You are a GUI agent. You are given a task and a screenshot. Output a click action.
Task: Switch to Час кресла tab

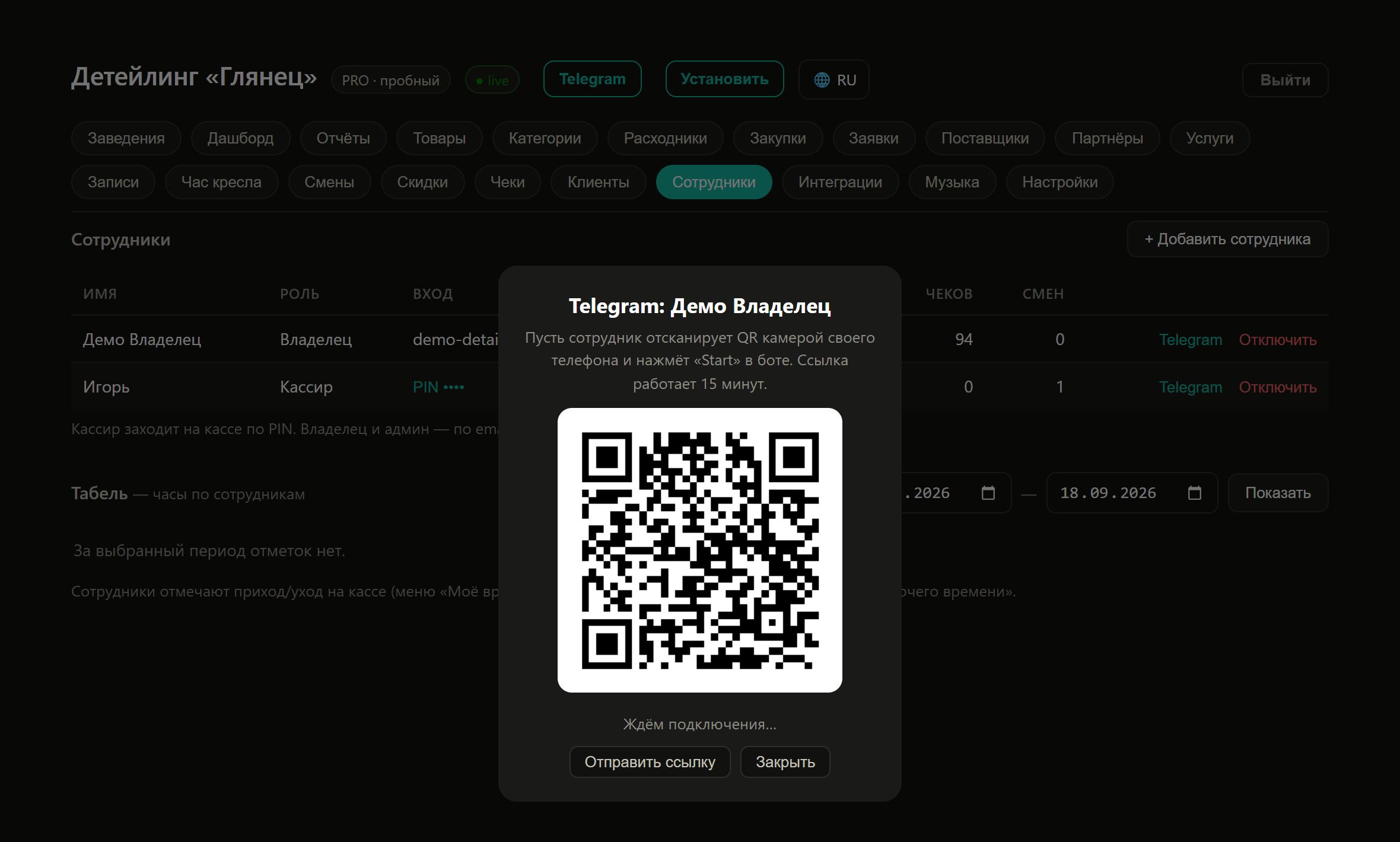click(221, 182)
